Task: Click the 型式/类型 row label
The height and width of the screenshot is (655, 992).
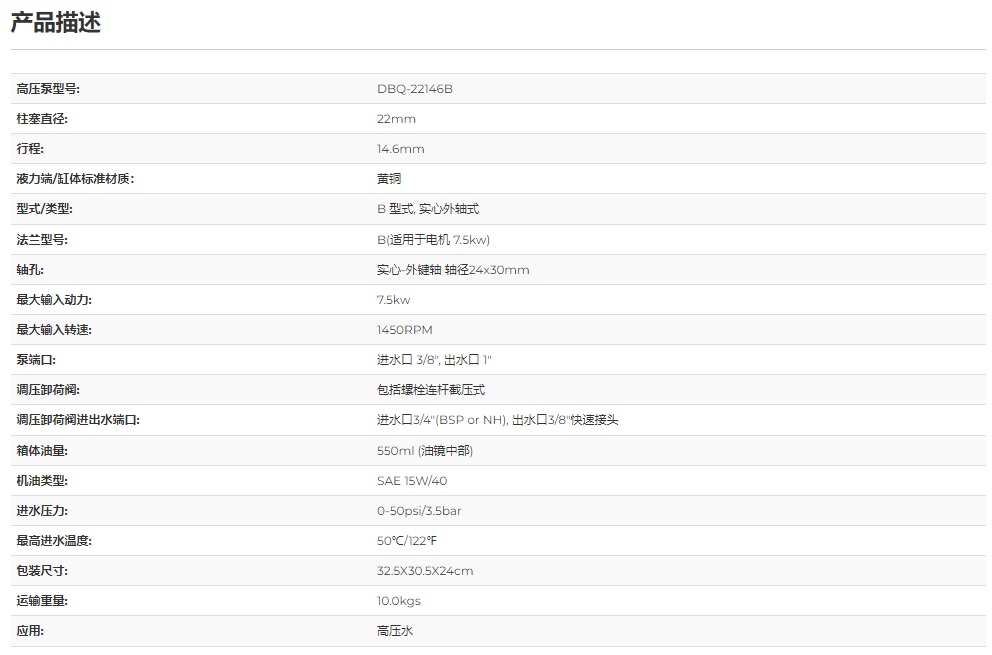Action: (x=45, y=209)
